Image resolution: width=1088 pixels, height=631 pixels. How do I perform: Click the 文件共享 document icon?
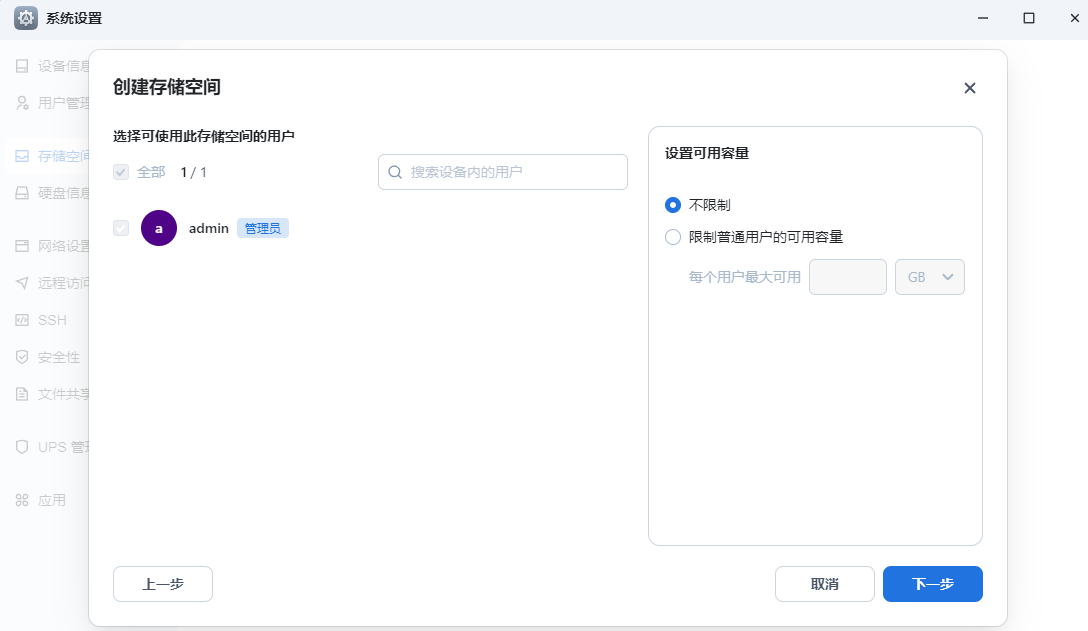pos(22,394)
